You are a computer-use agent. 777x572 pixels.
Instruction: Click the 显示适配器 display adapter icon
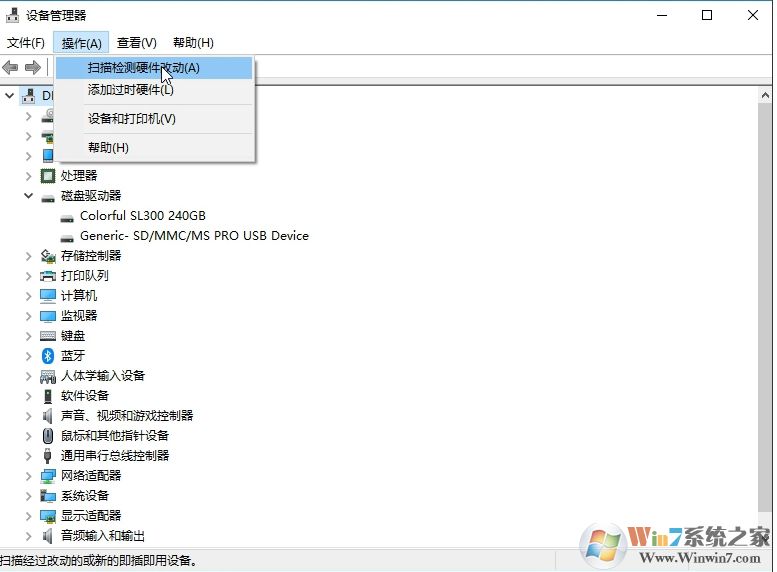point(48,516)
